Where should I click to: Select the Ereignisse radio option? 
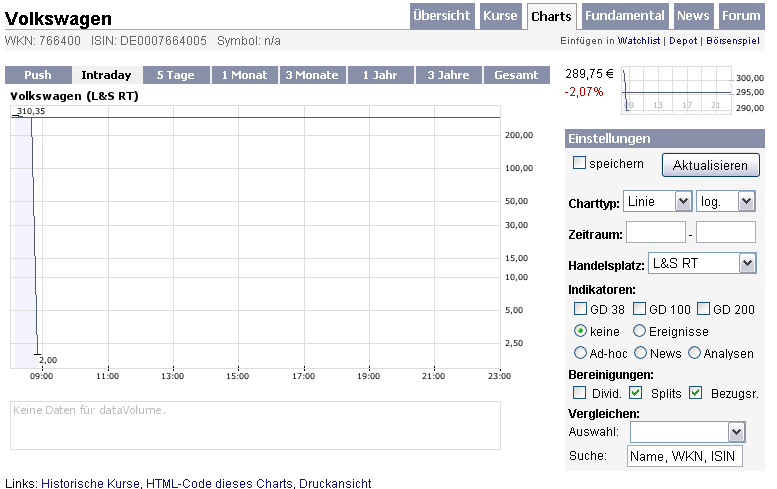point(640,330)
